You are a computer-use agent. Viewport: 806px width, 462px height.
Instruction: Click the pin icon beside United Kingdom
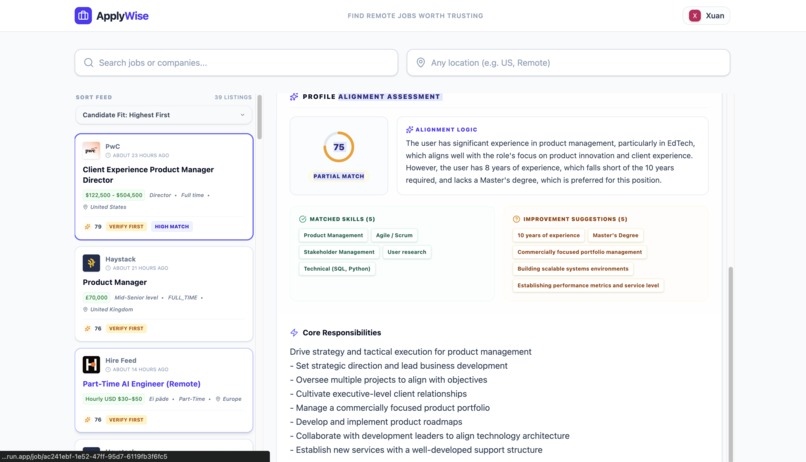tap(85, 309)
